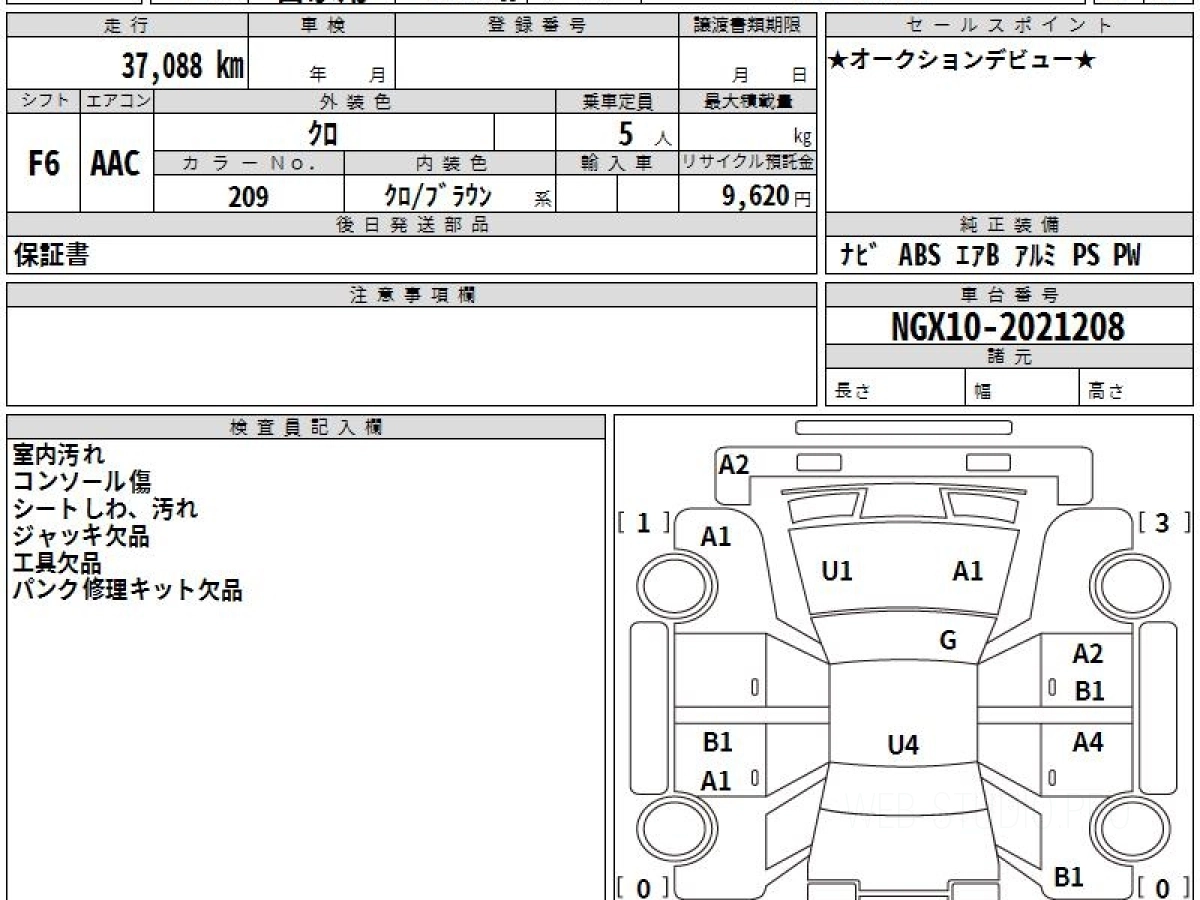Screen dimensions: 1200x900
Task: Select the 車台番号 header
Action: [x=1009, y=295]
